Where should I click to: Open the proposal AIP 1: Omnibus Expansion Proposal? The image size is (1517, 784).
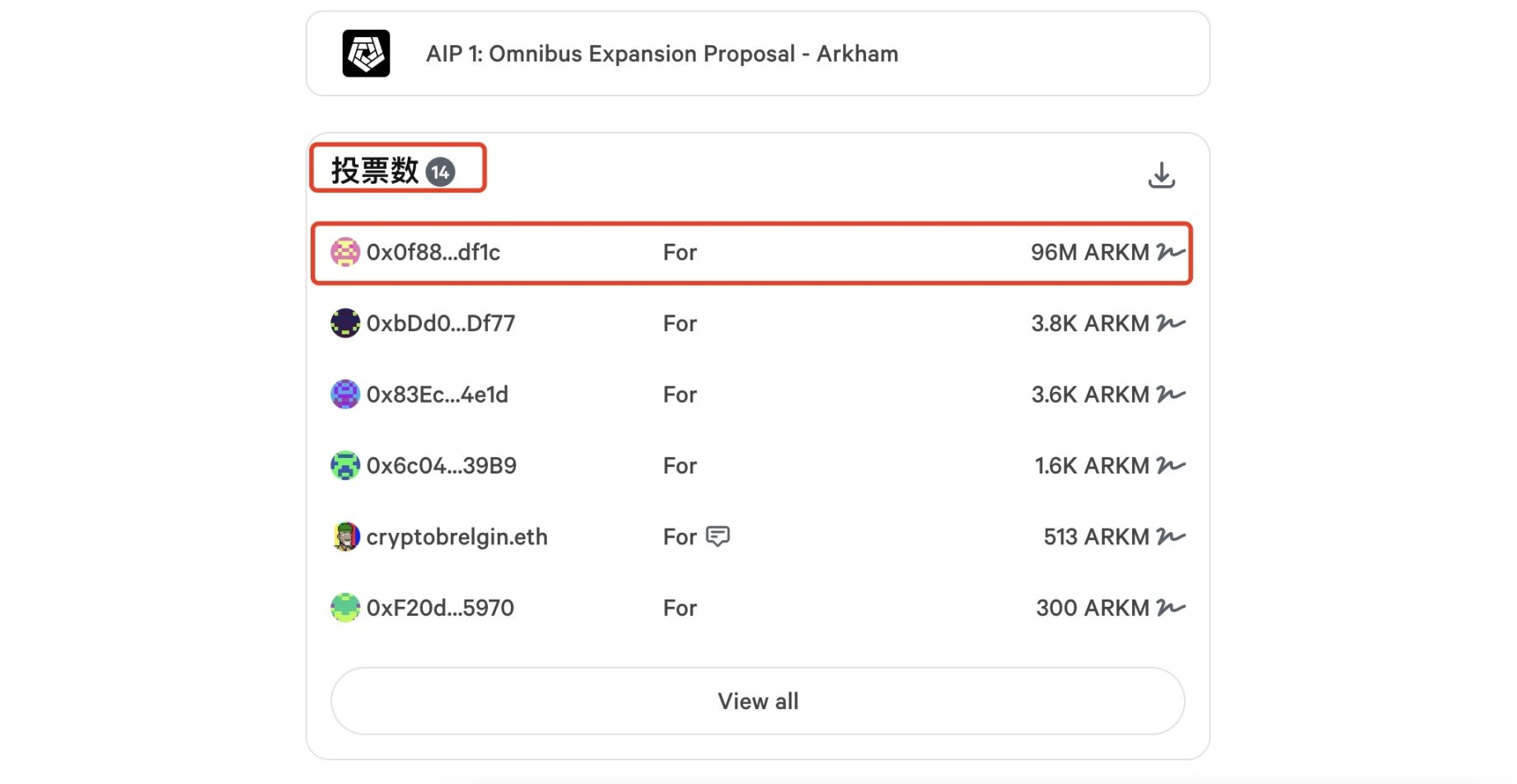coord(661,54)
